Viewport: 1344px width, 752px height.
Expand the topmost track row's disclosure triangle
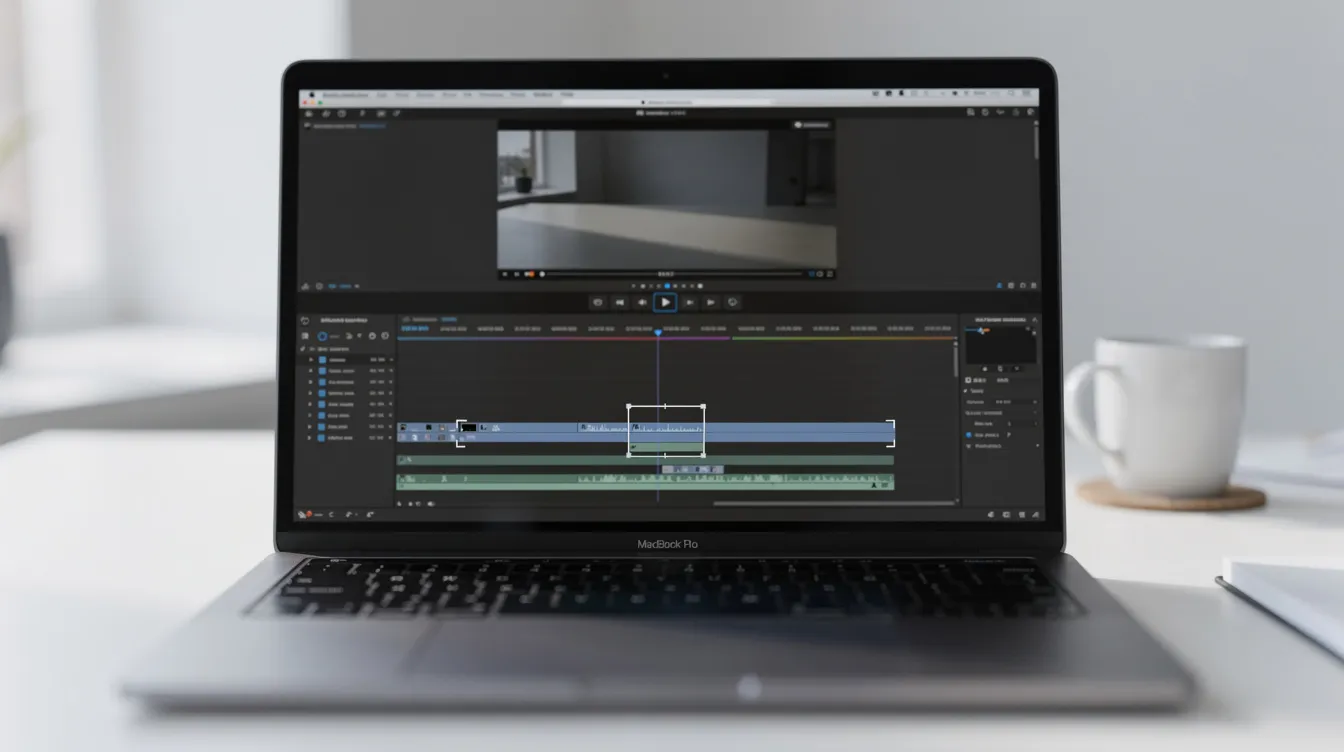[310, 360]
